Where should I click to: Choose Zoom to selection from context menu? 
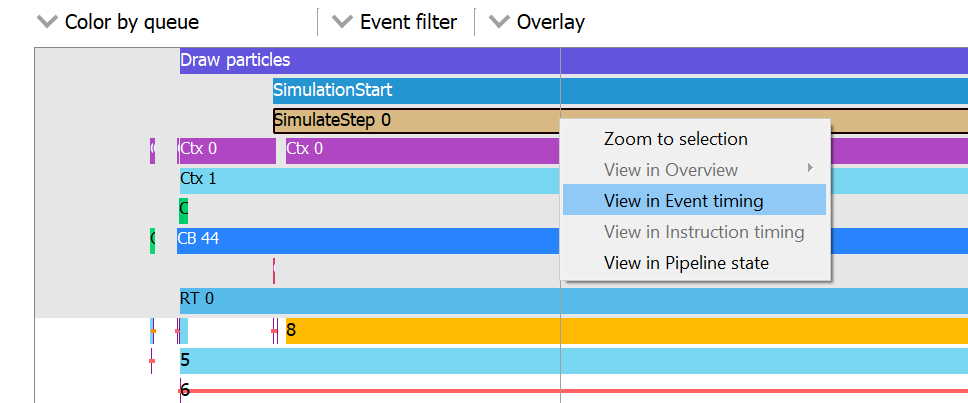675,139
